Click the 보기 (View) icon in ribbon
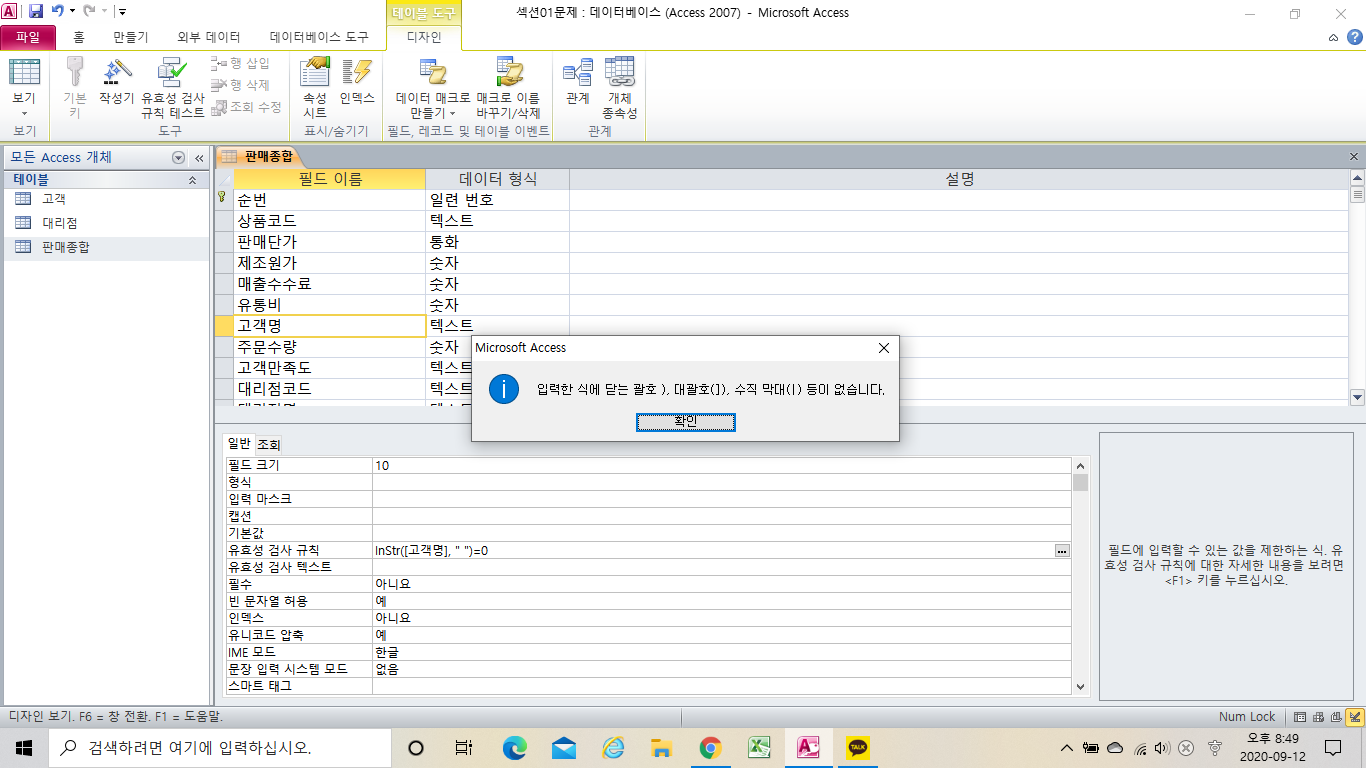 [24, 82]
